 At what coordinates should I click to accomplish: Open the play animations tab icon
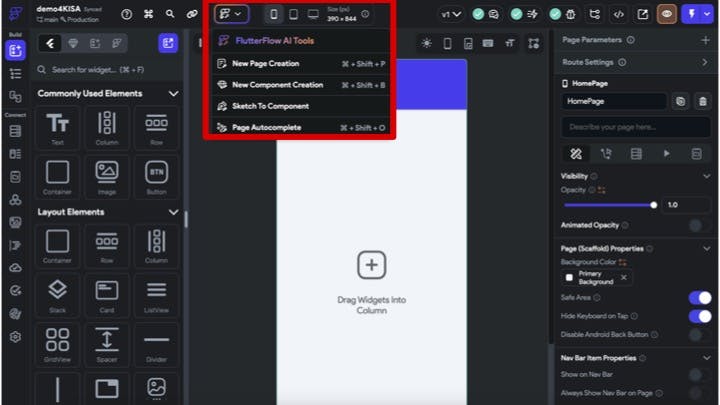tap(666, 154)
